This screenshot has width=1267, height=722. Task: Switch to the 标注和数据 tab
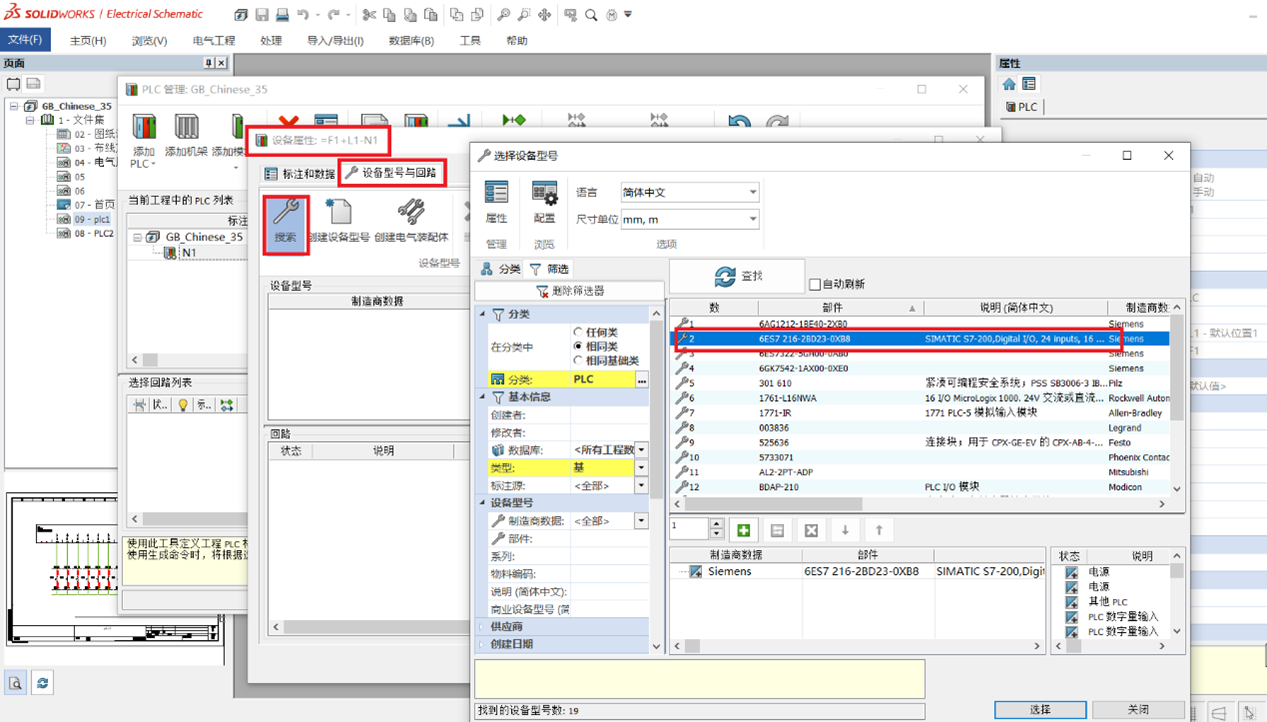coord(299,174)
